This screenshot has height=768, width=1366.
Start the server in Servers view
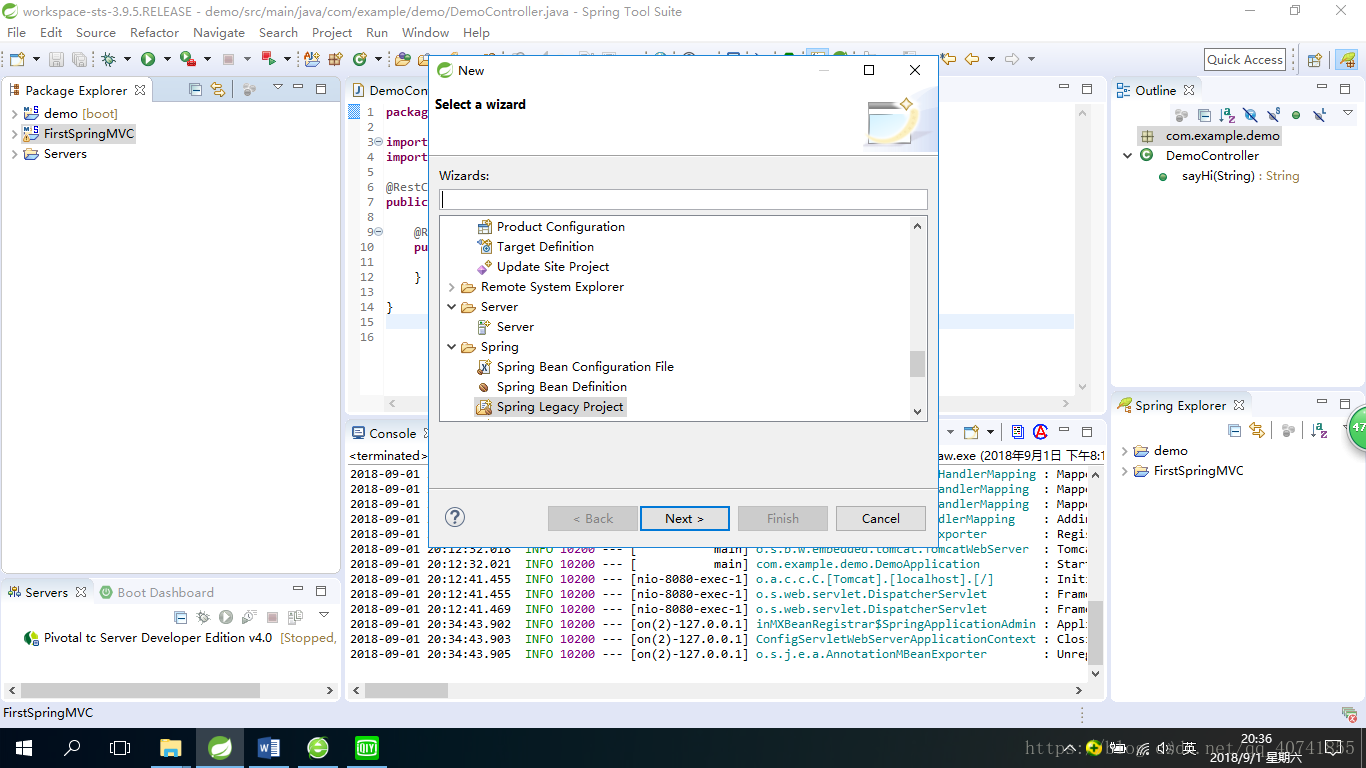coord(226,617)
